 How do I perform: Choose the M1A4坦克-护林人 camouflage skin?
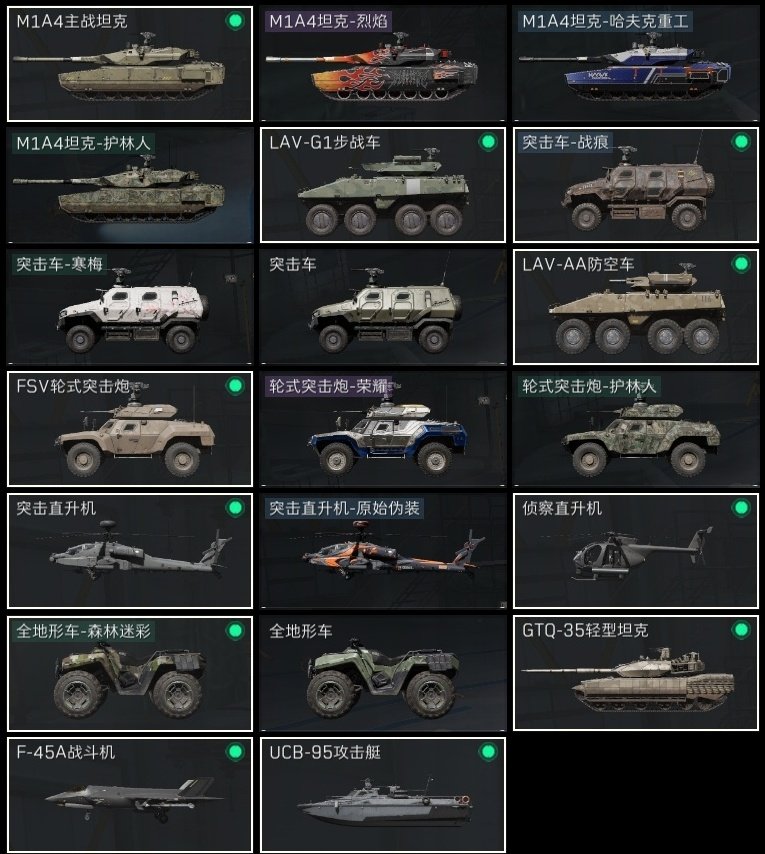(130, 185)
